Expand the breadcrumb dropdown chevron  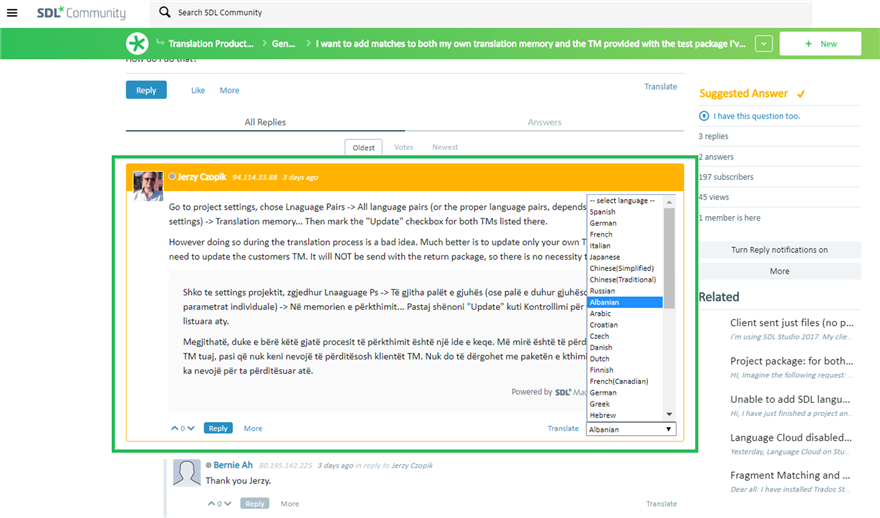[x=764, y=43]
